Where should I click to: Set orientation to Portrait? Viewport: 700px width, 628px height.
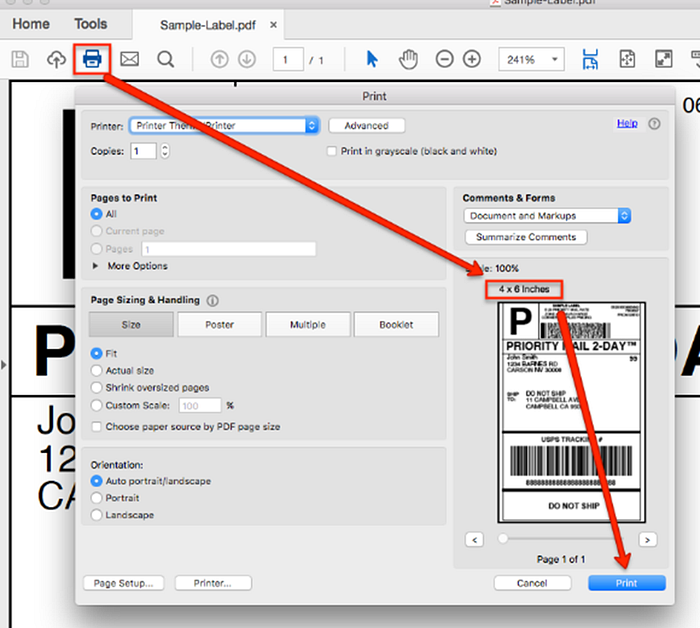[x=96, y=498]
